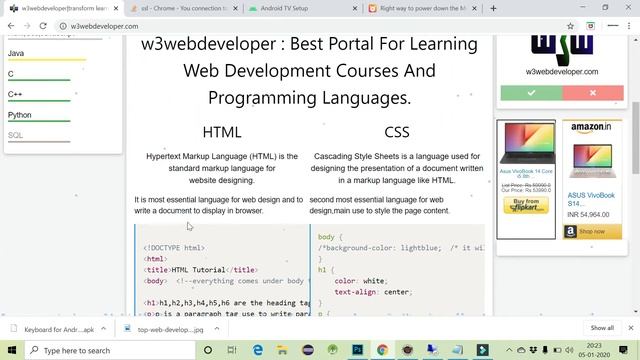Click the CSS section heading
640x360 pixels.
point(397,132)
